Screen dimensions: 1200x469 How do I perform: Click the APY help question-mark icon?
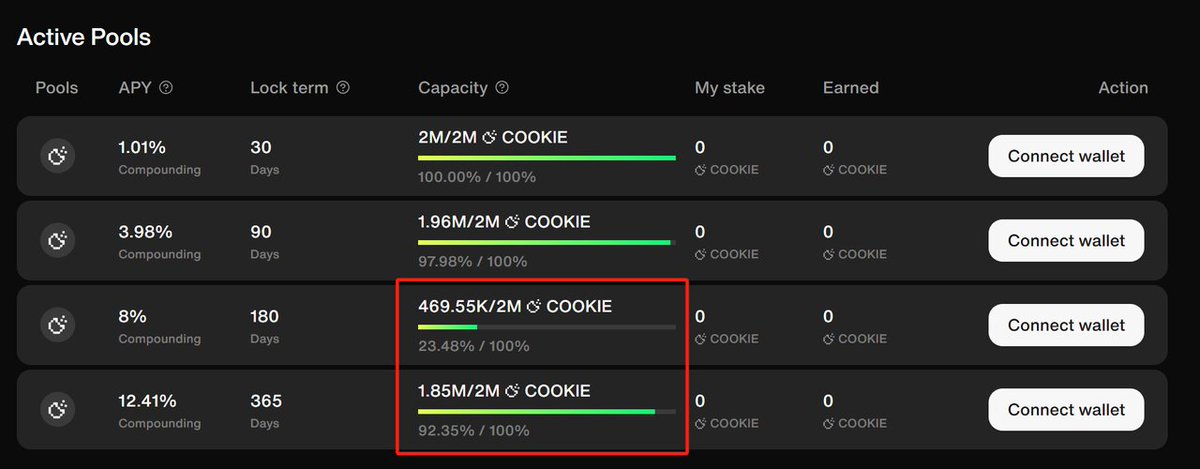pyautogui.click(x=166, y=88)
